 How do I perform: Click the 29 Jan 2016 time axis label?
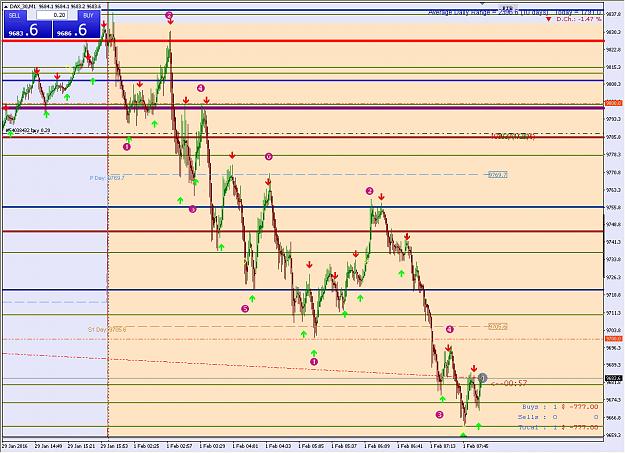coord(14,446)
